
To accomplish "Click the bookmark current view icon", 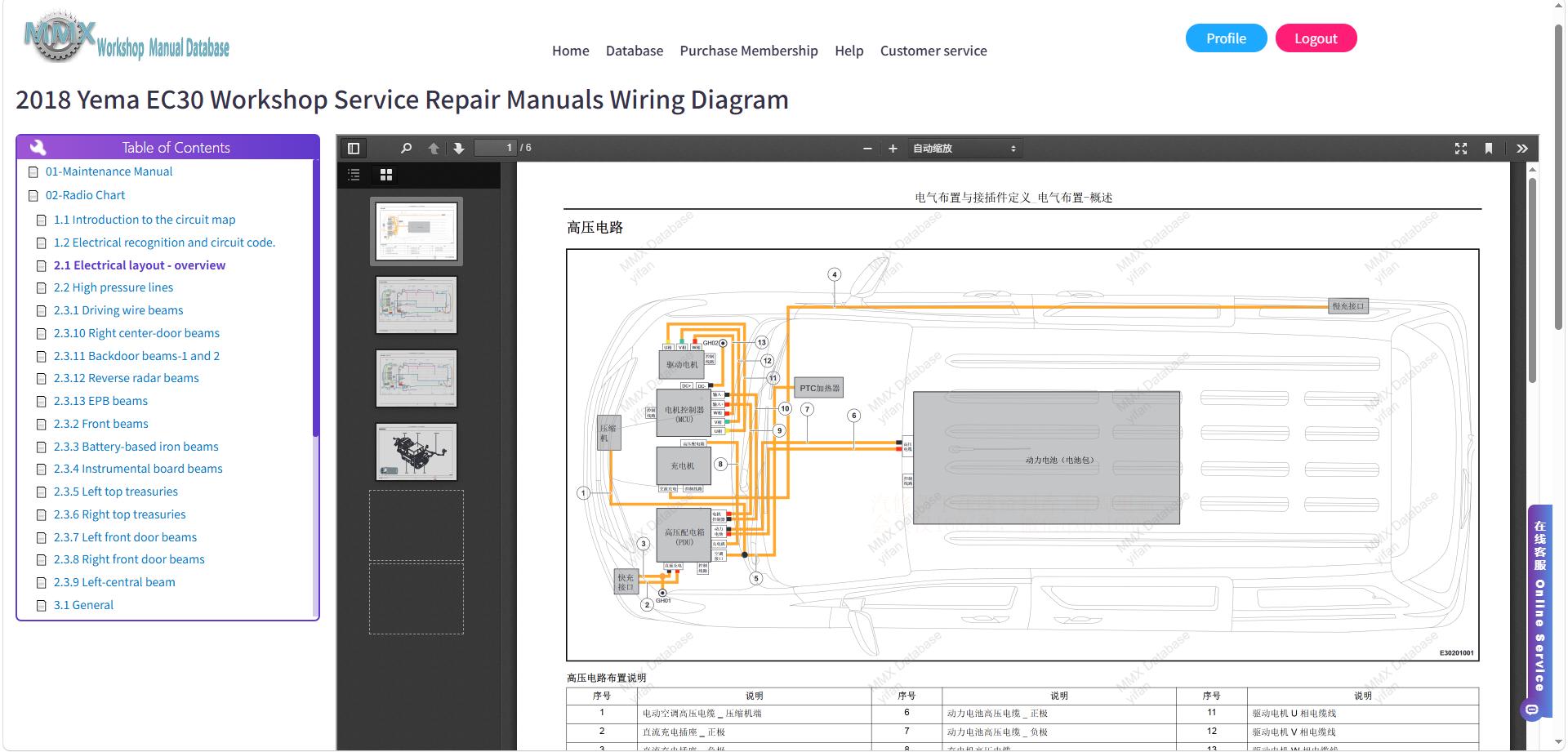I will tap(1489, 148).
